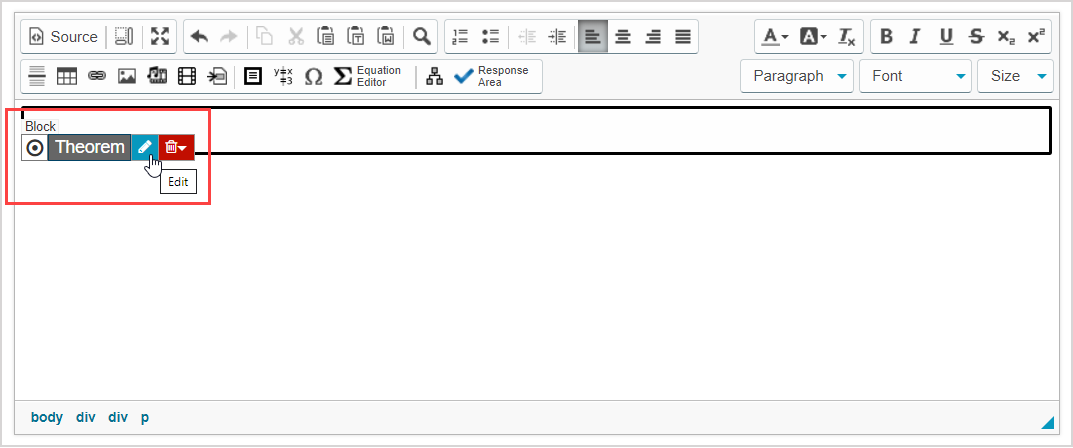
Task: Toggle bold formatting
Action: click(886, 37)
